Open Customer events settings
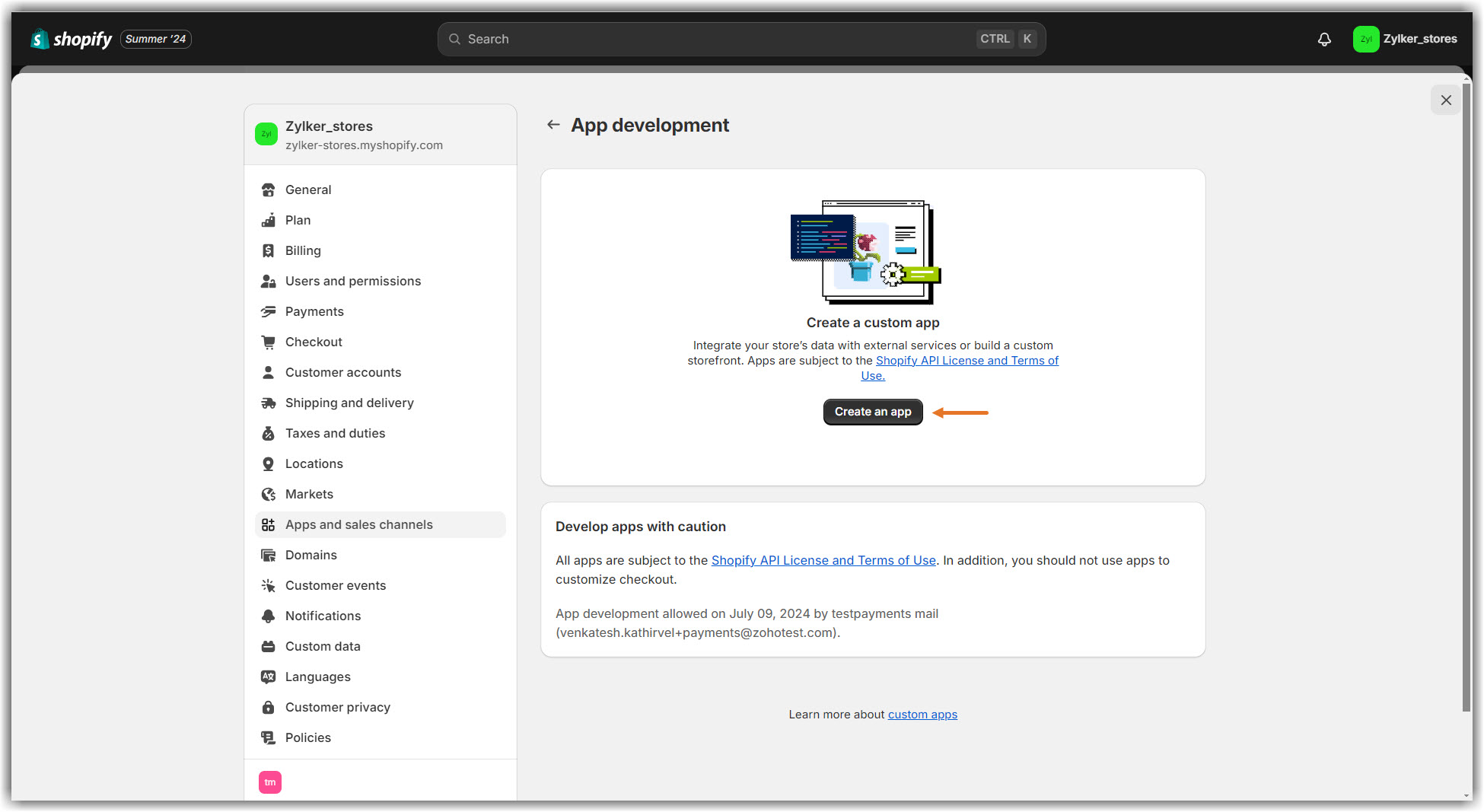Image resolution: width=1484 pixels, height=812 pixels. (x=381, y=585)
